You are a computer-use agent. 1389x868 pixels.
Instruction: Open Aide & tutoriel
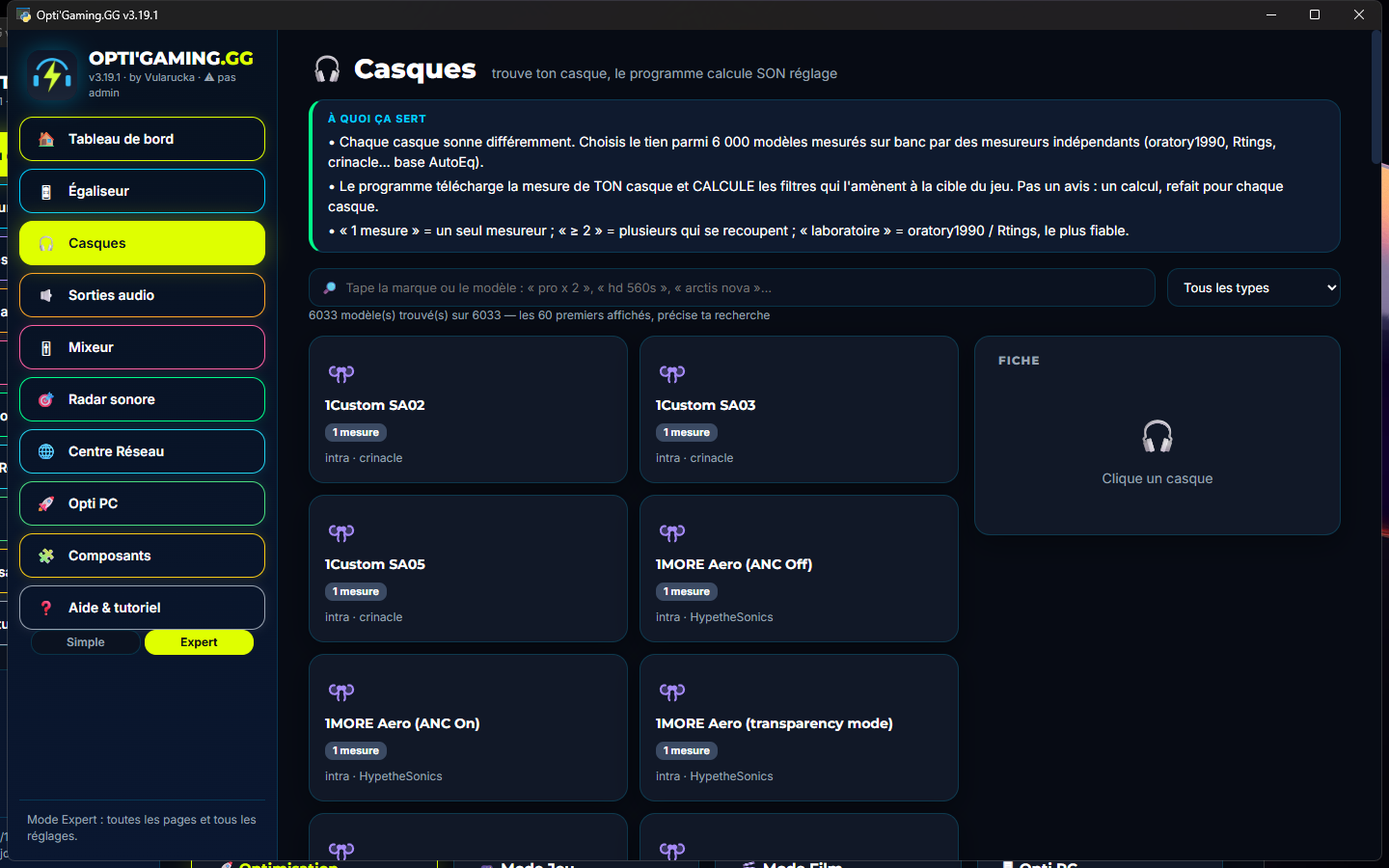coord(142,608)
